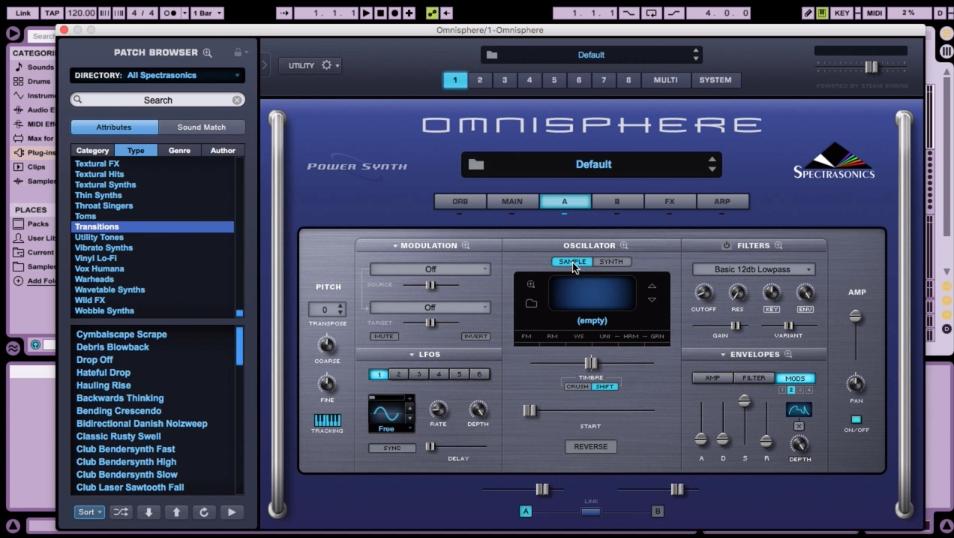Viewport: 954px width, 538px height.
Task: Clear the patch search field
Action: click(x=237, y=100)
